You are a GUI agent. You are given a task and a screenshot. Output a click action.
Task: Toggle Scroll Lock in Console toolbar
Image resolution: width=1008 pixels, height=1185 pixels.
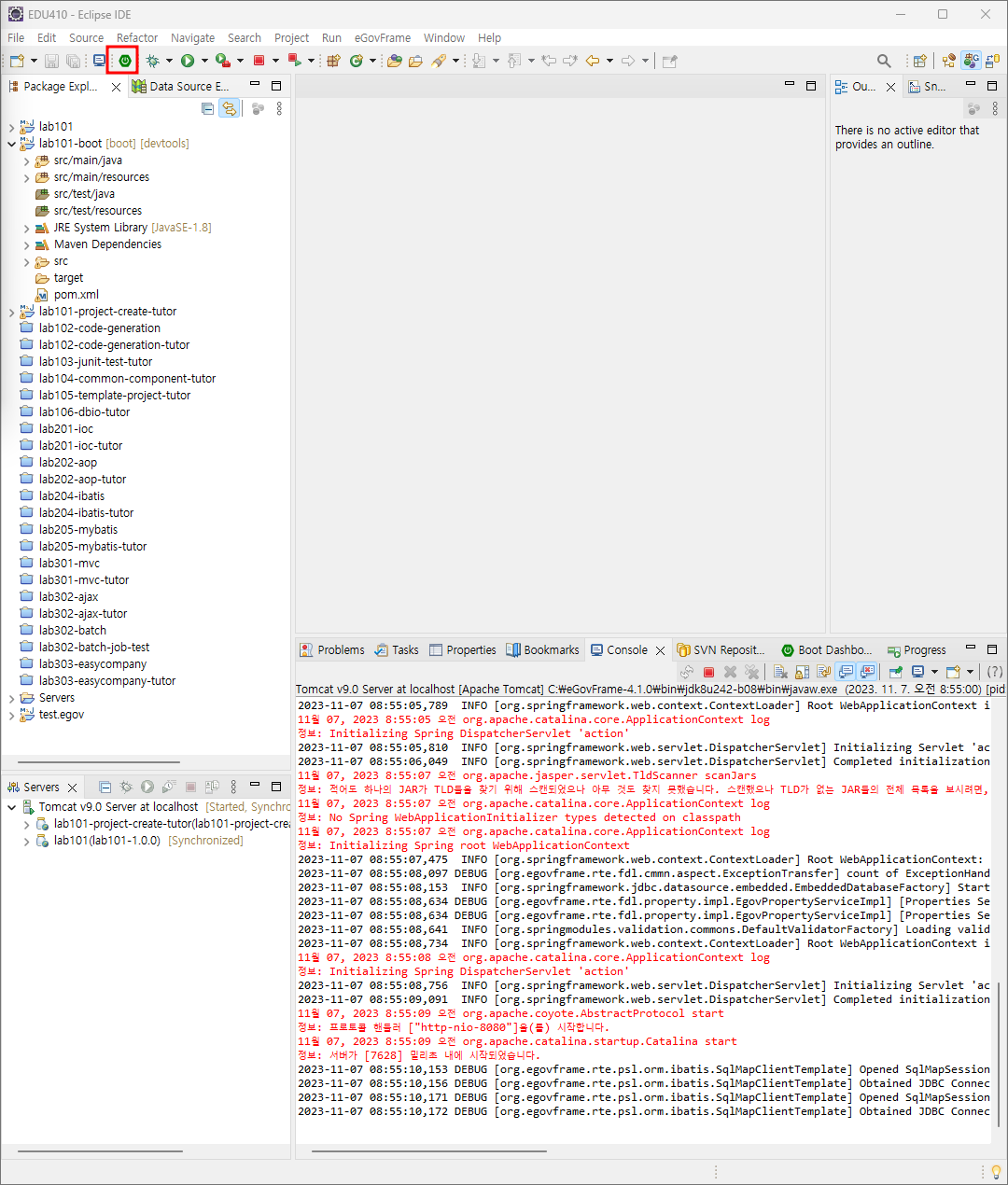tap(802, 672)
